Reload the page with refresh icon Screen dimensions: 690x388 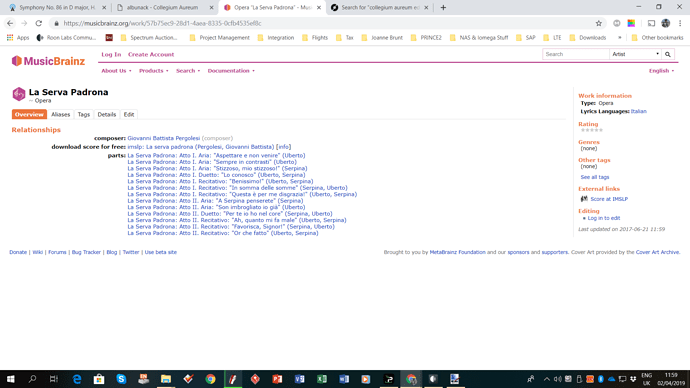pos(39,23)
